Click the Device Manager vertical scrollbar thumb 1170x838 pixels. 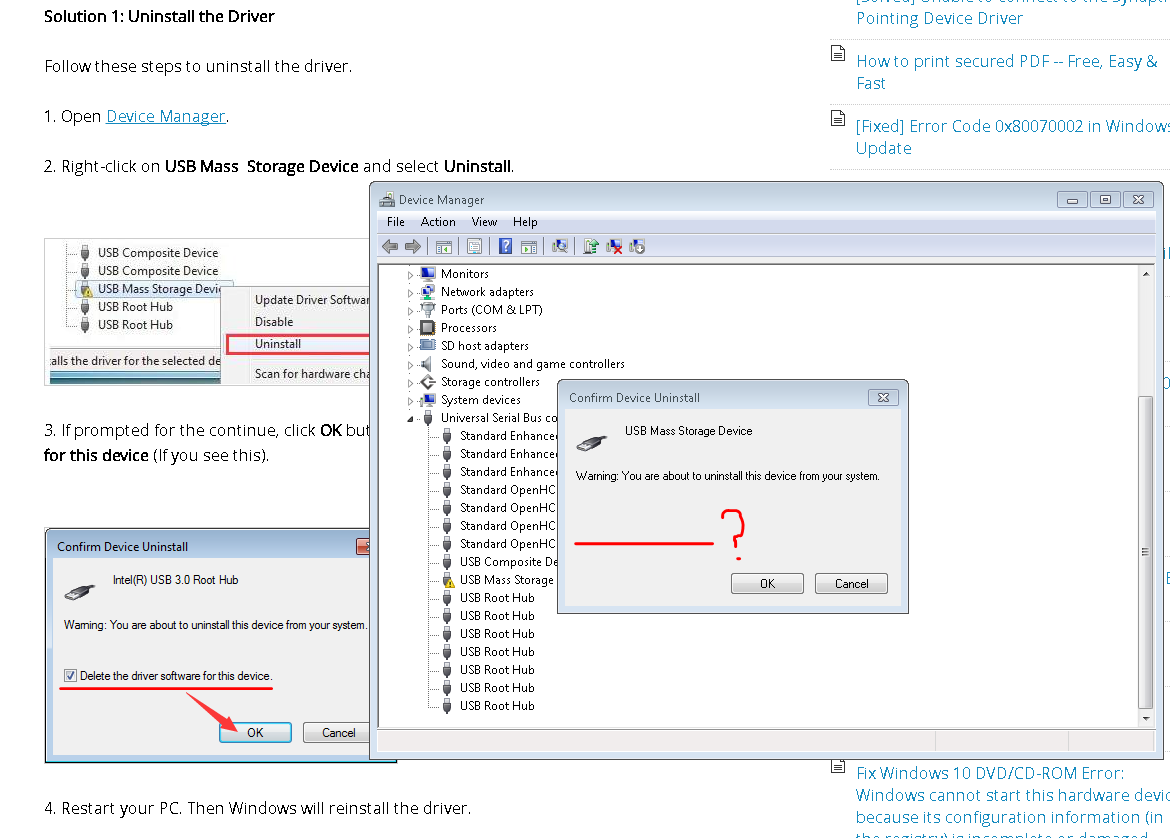[1145, 550]
